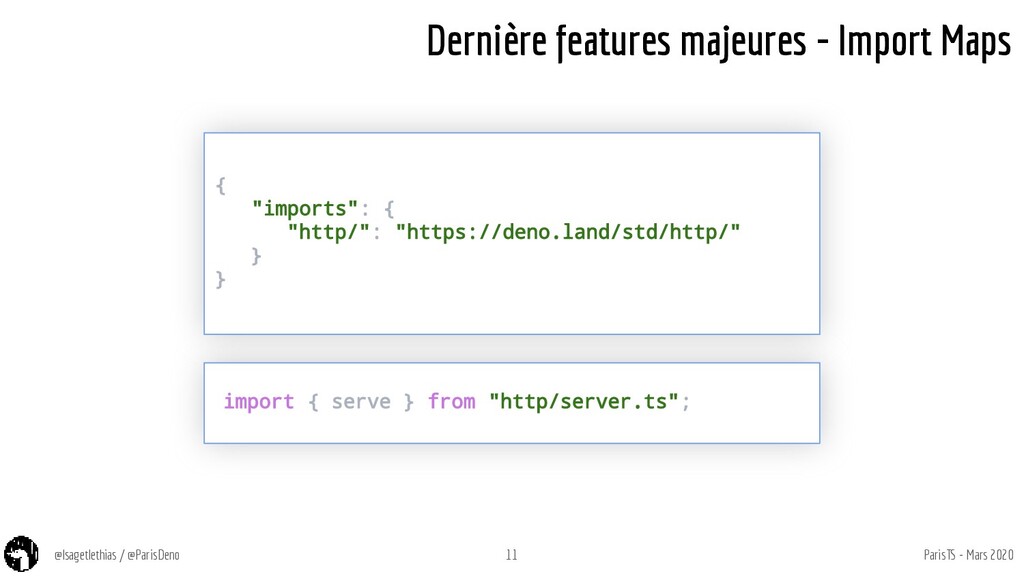The height and width of the screenshot is (576, 1024).
Task: Click the 'import' keyword in the code line
Action: coord(259,401)
